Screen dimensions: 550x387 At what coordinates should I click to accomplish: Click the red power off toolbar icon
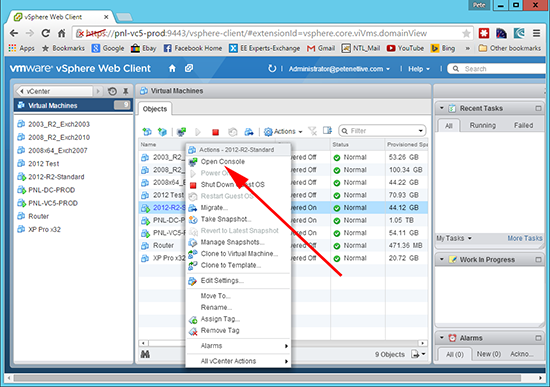tap(215, 132)
